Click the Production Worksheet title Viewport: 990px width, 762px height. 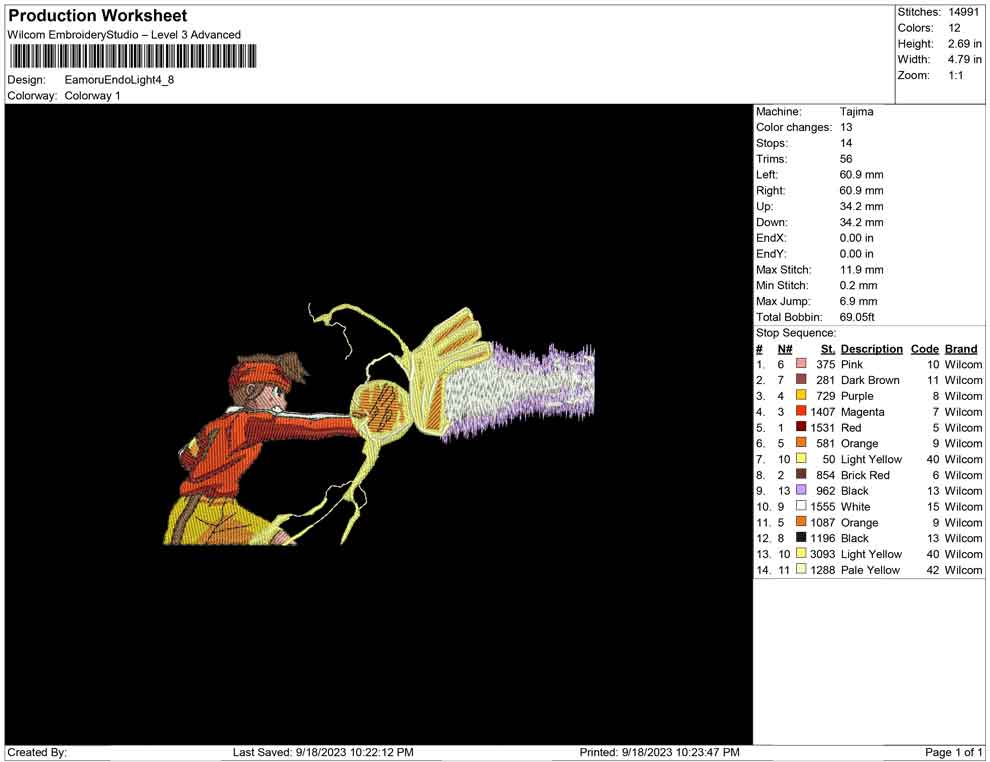98,16
